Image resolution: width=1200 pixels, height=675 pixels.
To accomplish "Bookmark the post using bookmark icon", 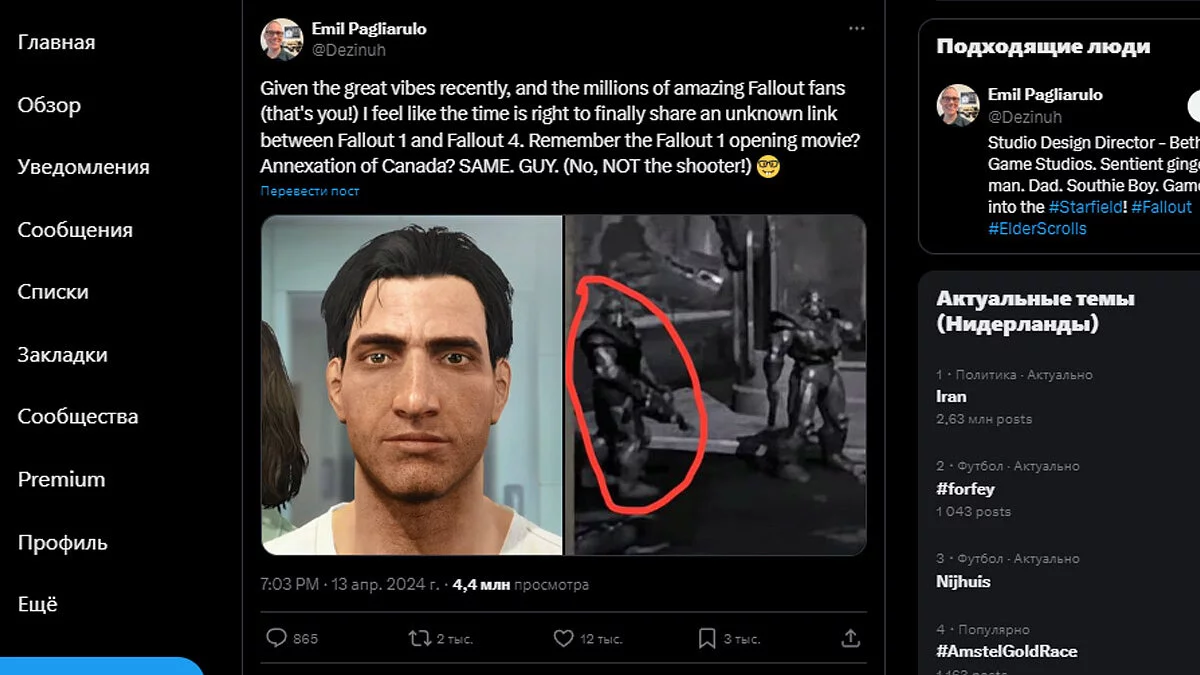I will pyautogui.click(x=706, y=638).
